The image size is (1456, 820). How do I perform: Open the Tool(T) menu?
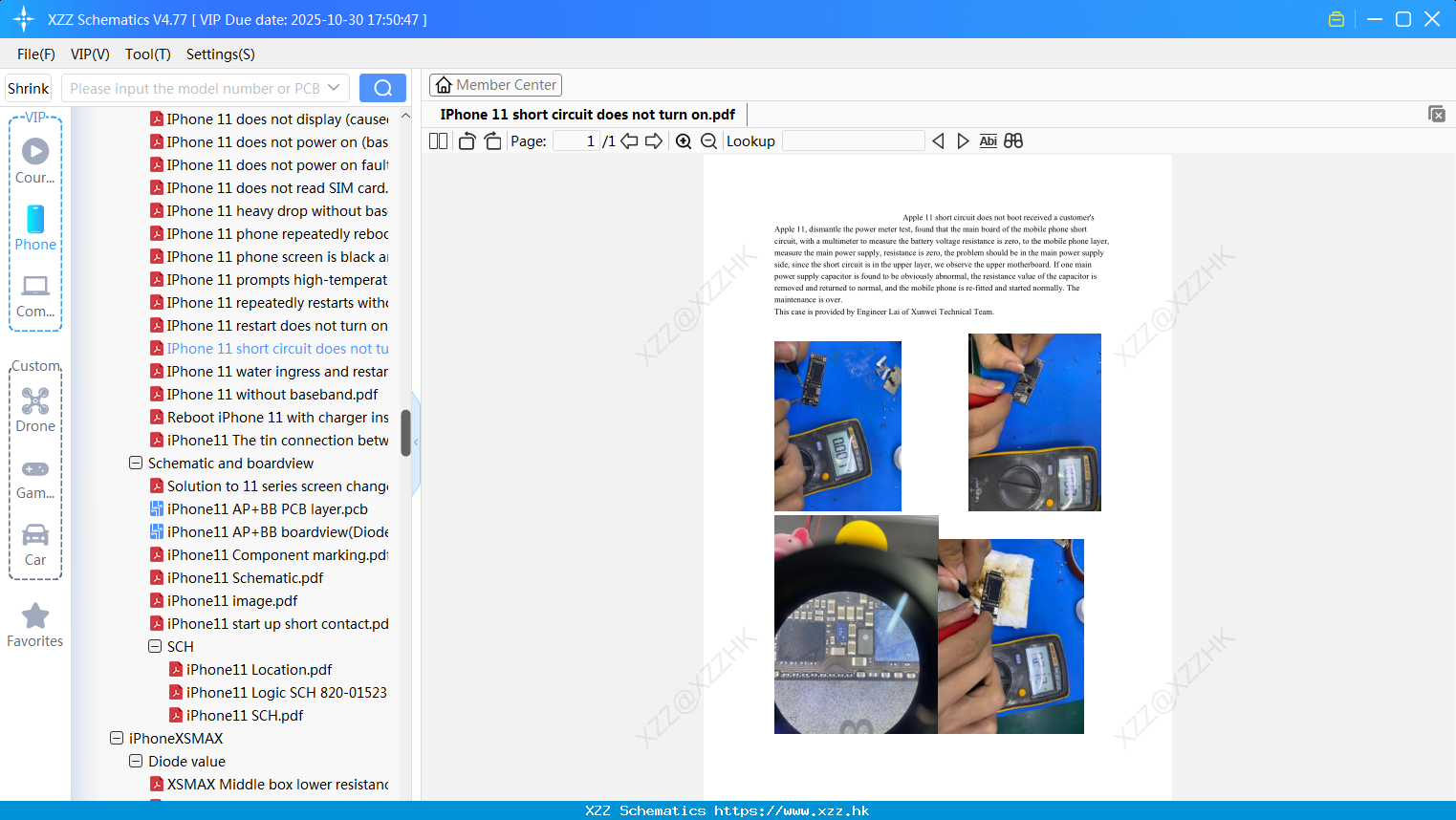click(x=148, y=54)
